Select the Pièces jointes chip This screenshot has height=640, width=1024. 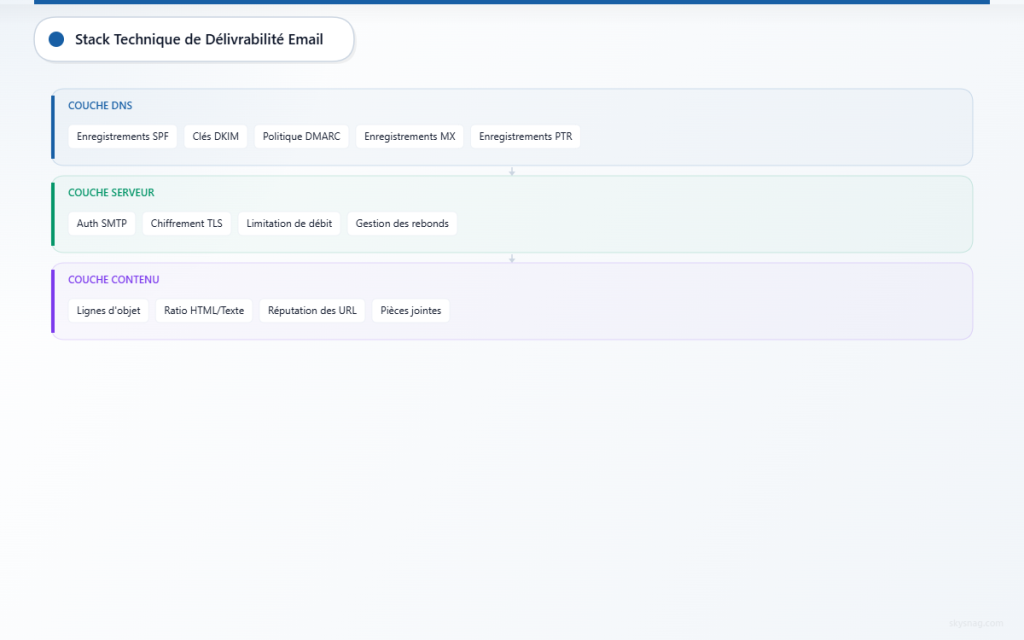click(x=410, y=310)
